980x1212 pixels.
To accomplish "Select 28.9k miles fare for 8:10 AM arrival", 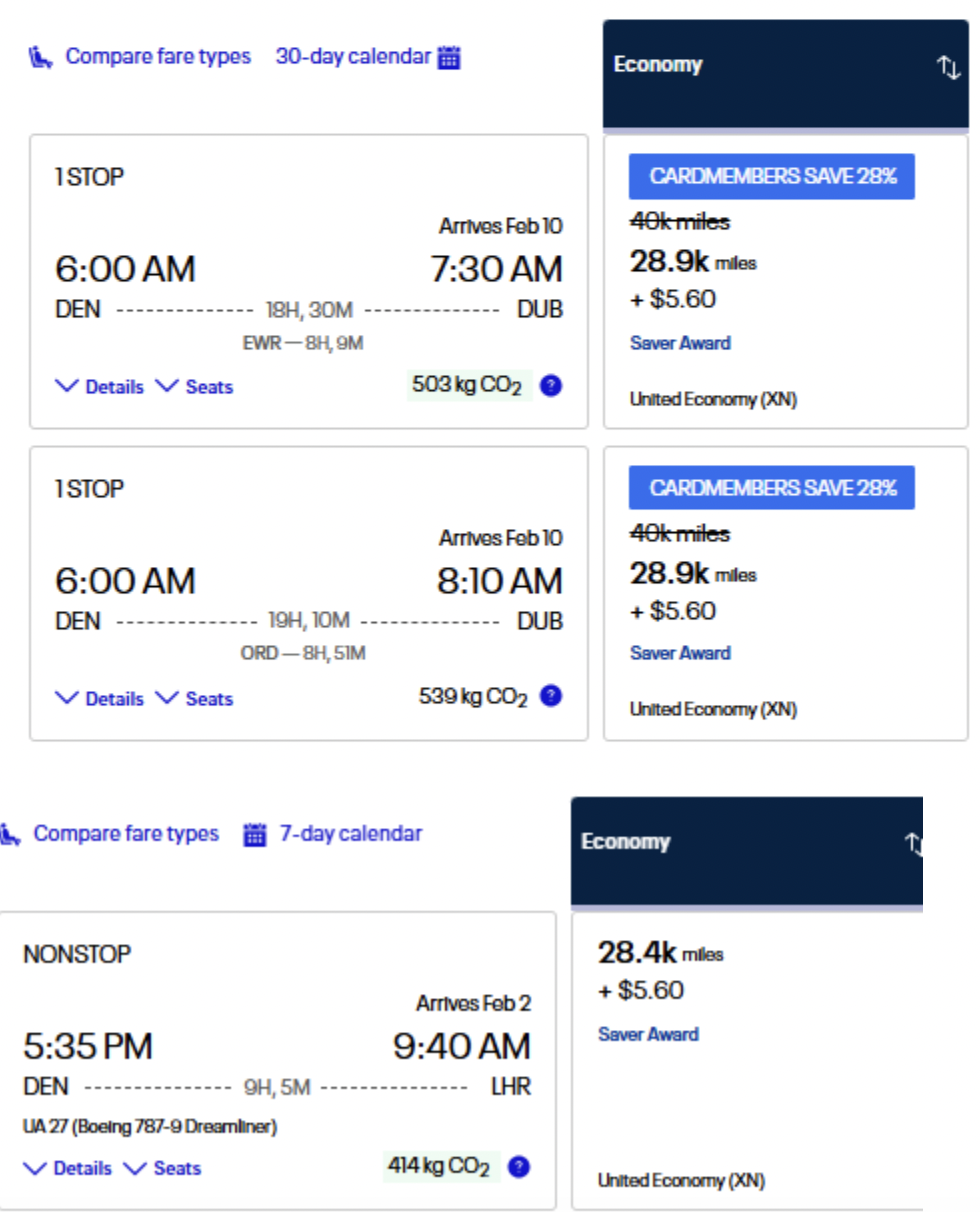I will pyautogui.click(x=670, y=574).
